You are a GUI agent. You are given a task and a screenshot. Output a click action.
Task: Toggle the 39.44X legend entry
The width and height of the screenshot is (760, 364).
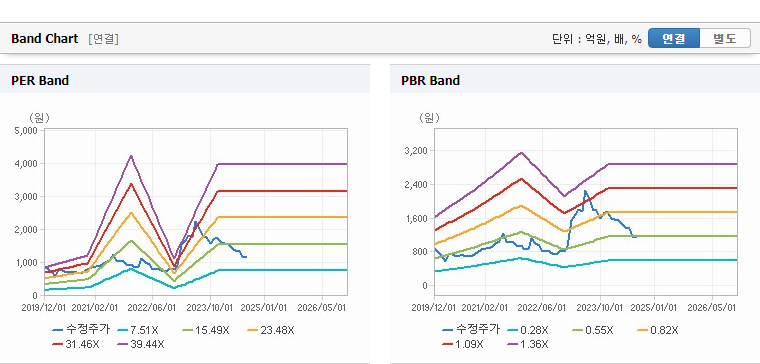coord(141,344)
